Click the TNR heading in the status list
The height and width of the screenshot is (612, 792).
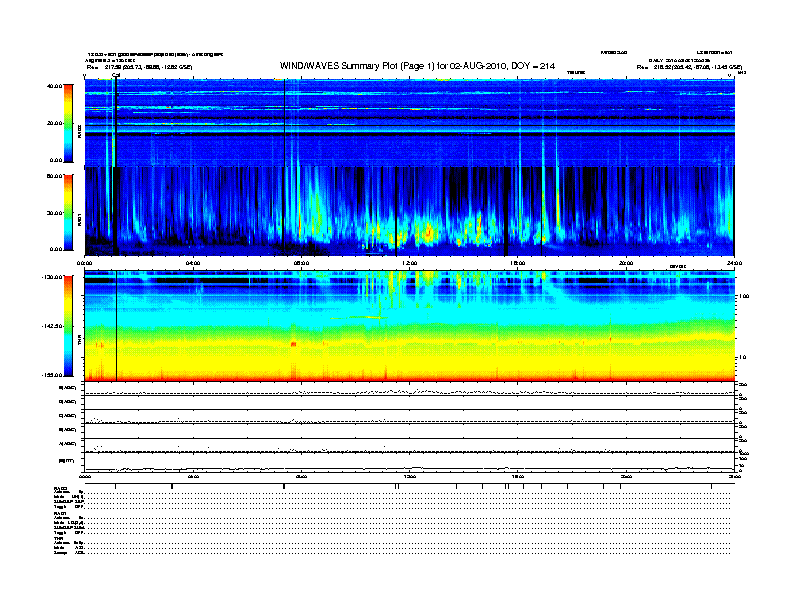coord(57,538)
